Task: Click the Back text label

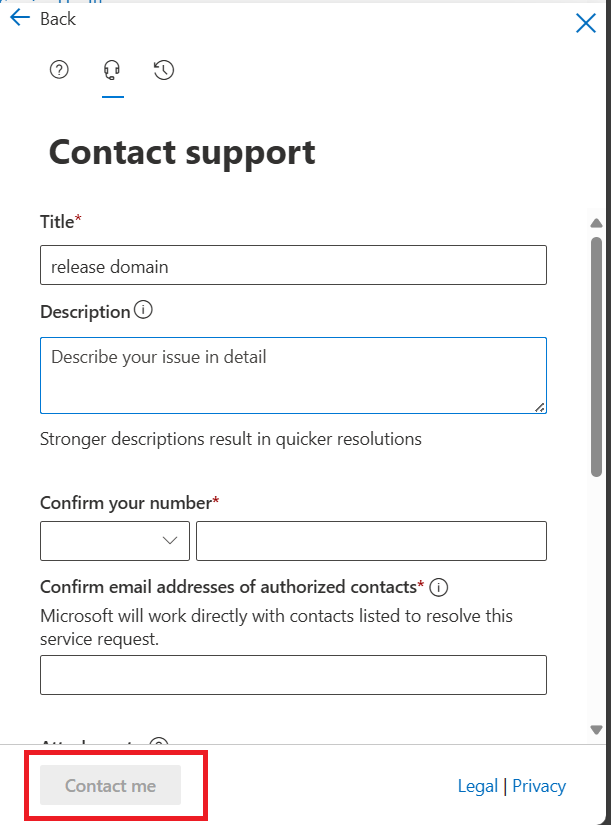Action: [x=58, y=19]
